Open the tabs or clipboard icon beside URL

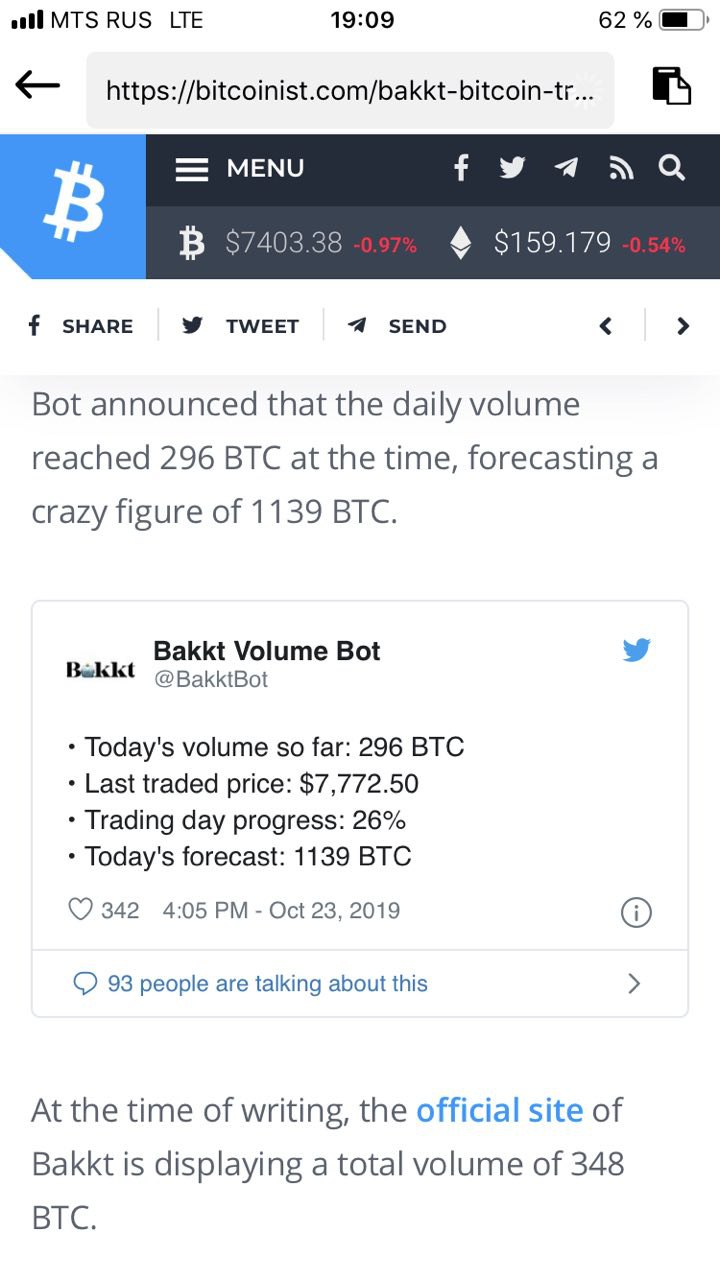coord(672,86)
